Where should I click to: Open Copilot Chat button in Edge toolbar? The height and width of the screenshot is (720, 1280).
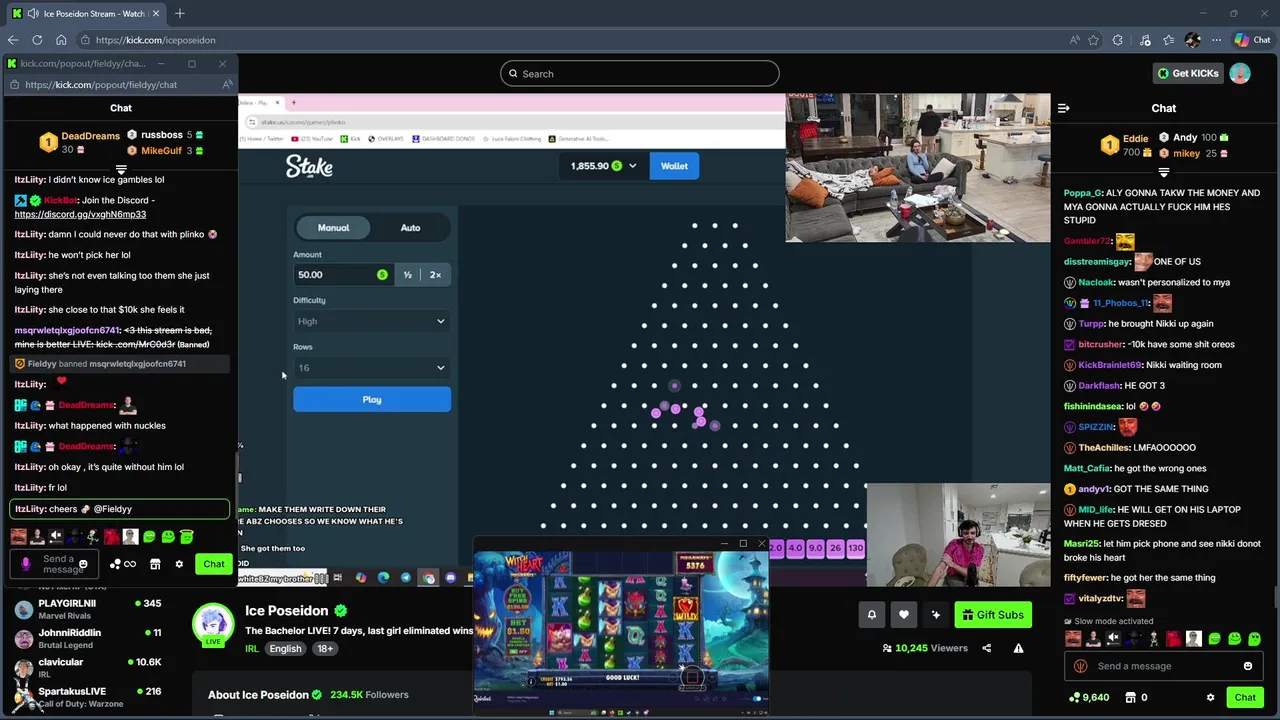(x=1253, y=40)
